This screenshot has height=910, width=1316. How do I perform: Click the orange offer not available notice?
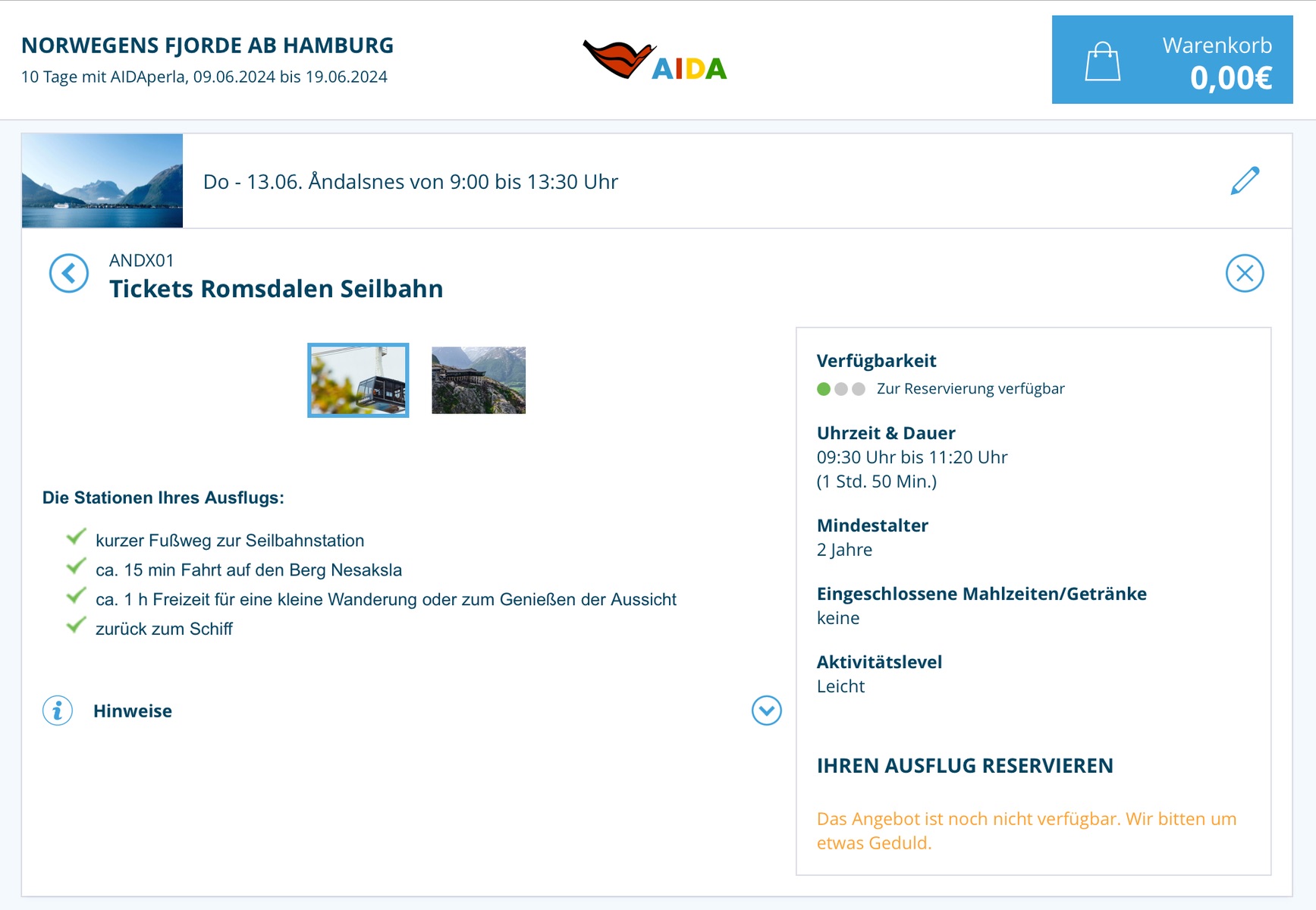pyautogui.click(x=1025, y=830)
